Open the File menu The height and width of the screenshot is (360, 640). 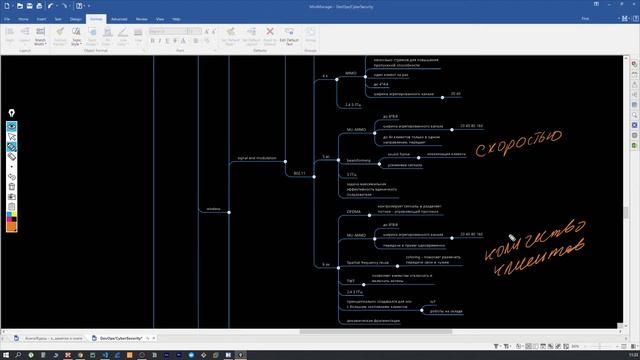7,19
